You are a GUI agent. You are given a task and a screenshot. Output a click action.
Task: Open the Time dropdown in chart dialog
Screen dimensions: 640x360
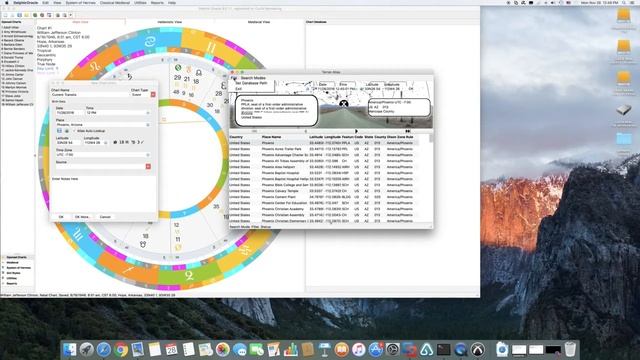pos(148,113)
